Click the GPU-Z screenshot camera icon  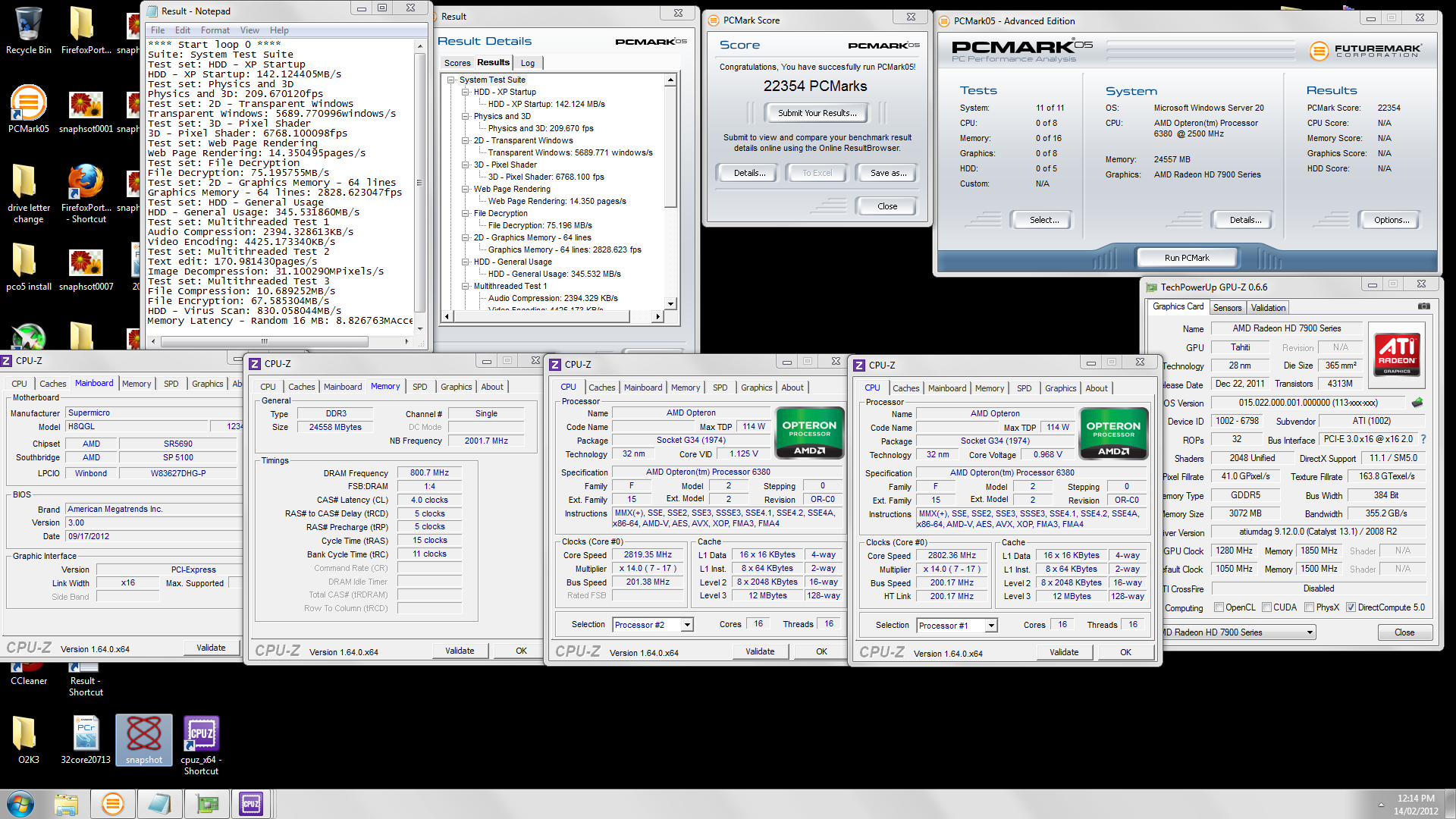[1424, 306]
